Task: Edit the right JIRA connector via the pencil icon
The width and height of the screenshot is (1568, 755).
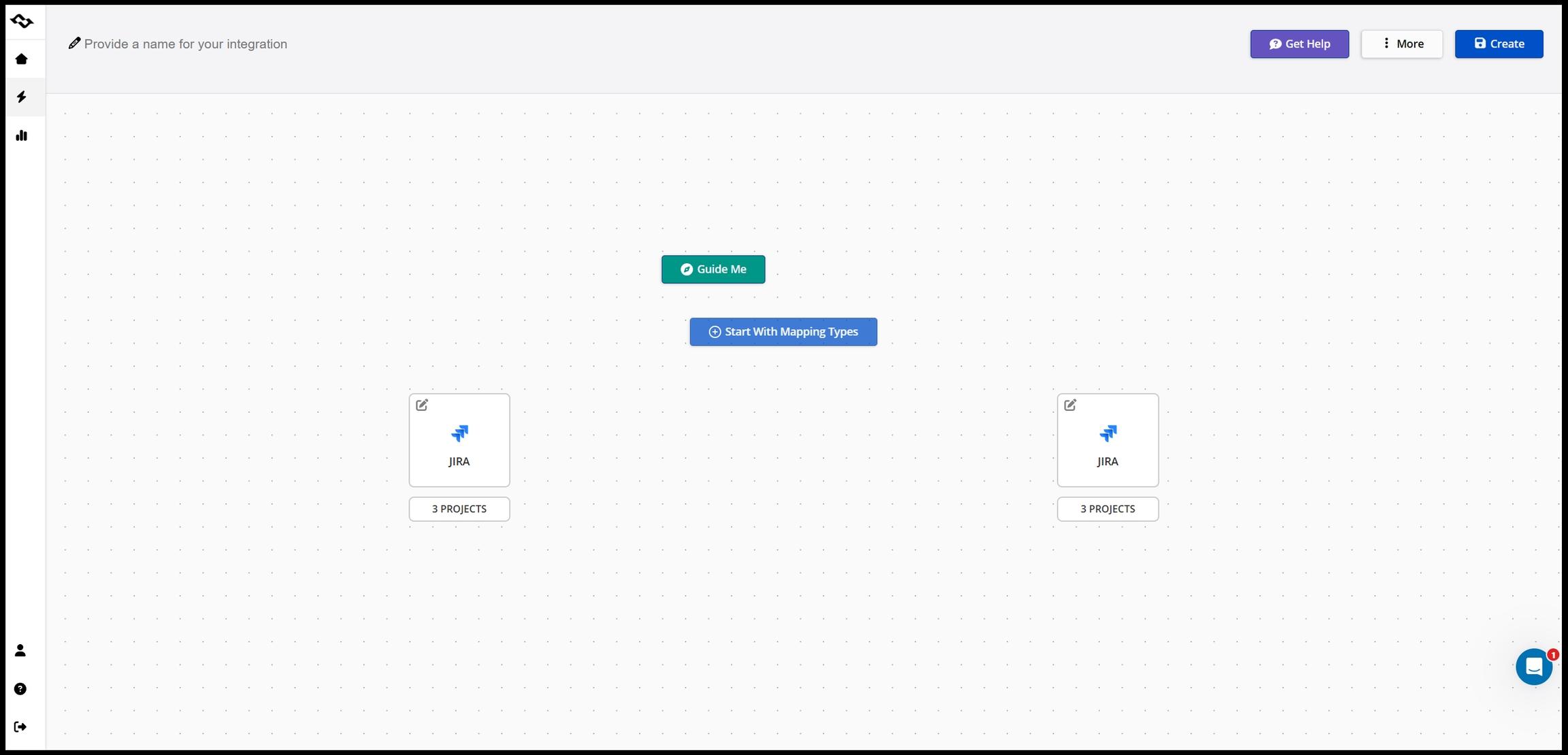Action: coord(1071,405)
